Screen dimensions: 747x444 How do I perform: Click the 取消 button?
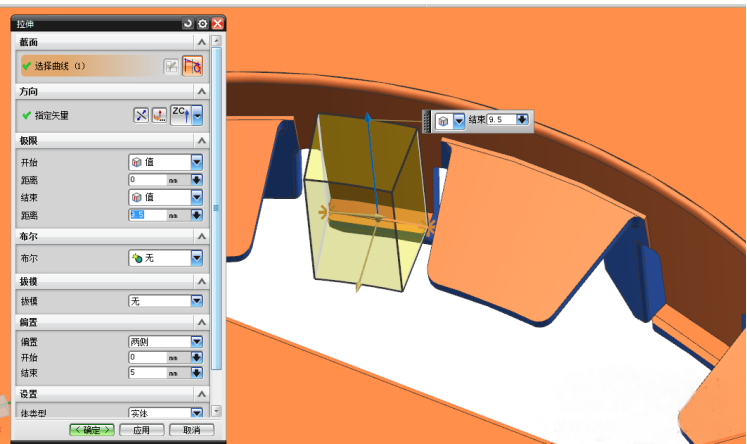191,430
